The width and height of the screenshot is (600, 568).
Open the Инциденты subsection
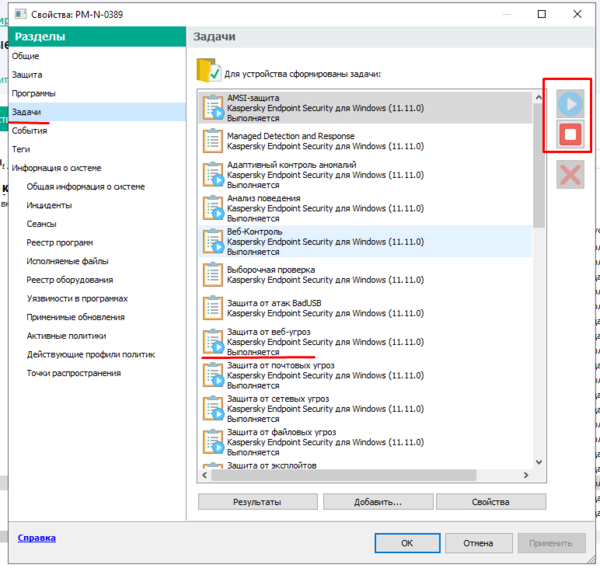point(49,205)
